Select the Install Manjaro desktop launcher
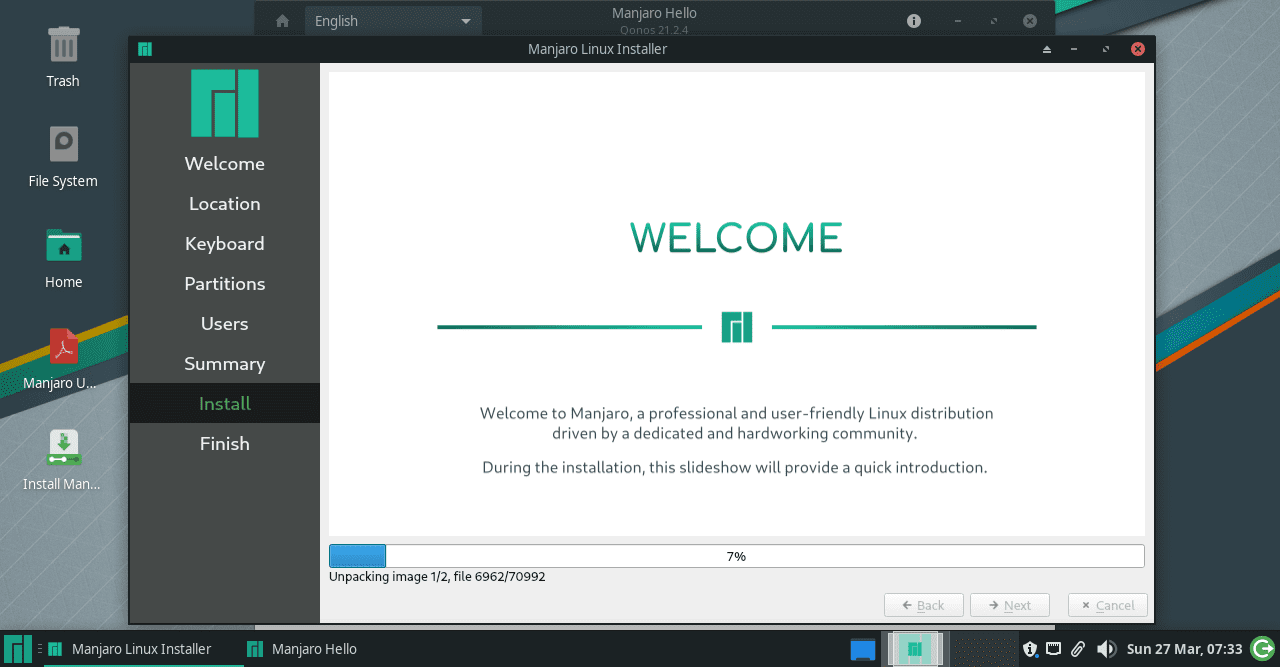 pos(63,447)
